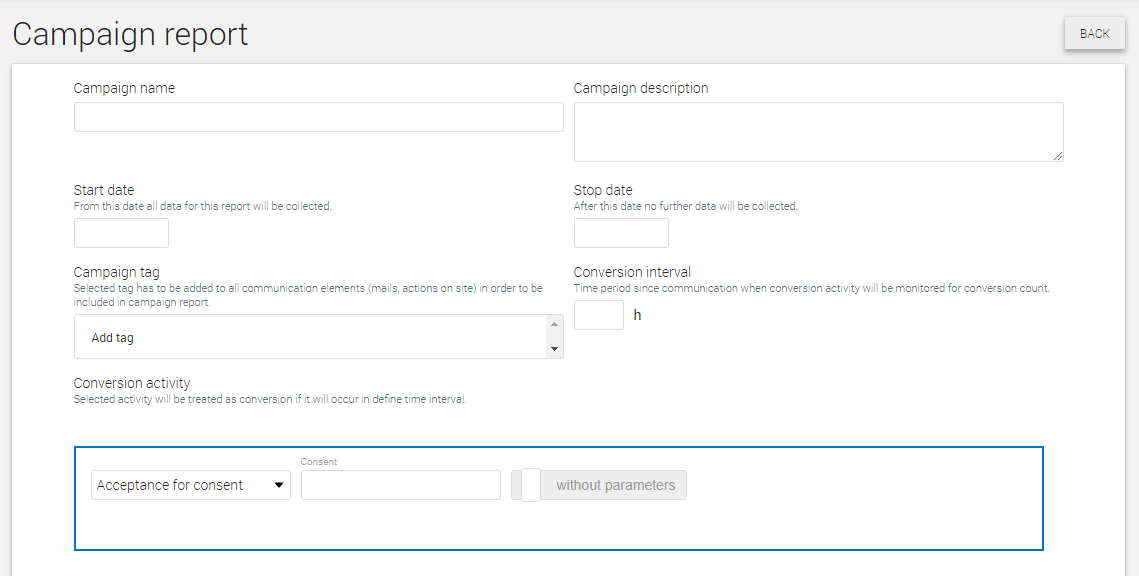Open the Acceptance for consent dropdown
Viewport: 1139px width, 576px height.
click(x=190, y=485)
